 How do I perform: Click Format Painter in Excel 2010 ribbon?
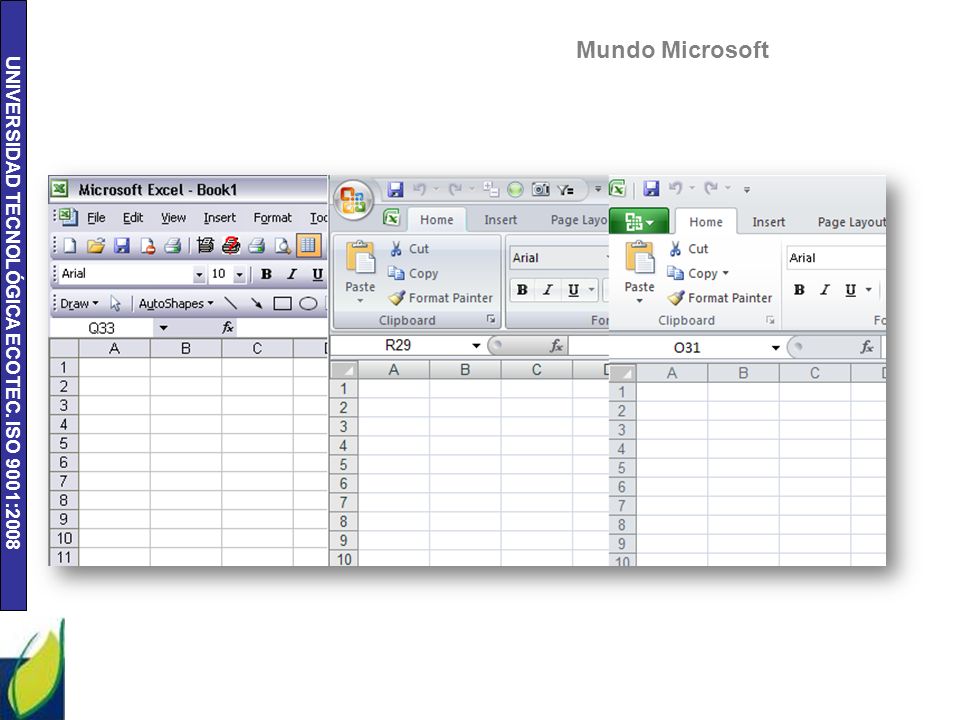click(720, 298)
